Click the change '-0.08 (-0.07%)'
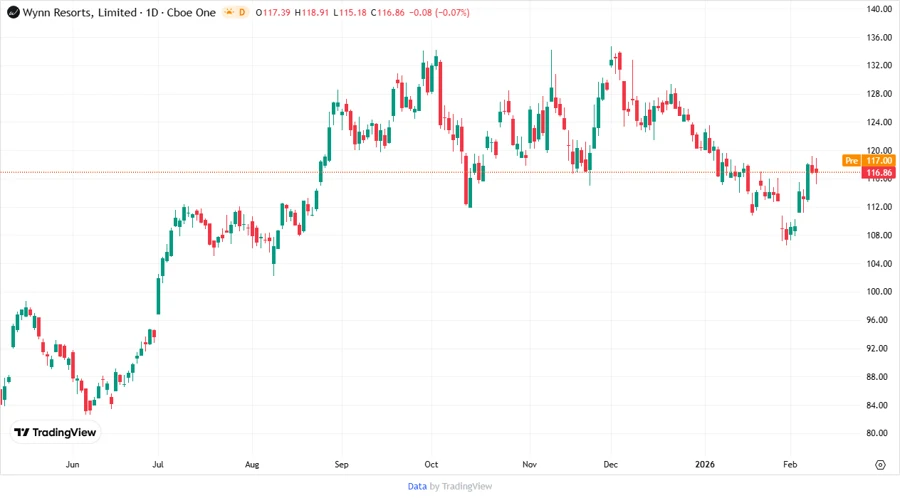Image resolution: width=900 pixels, height=498 pixels. coord(439,12)
